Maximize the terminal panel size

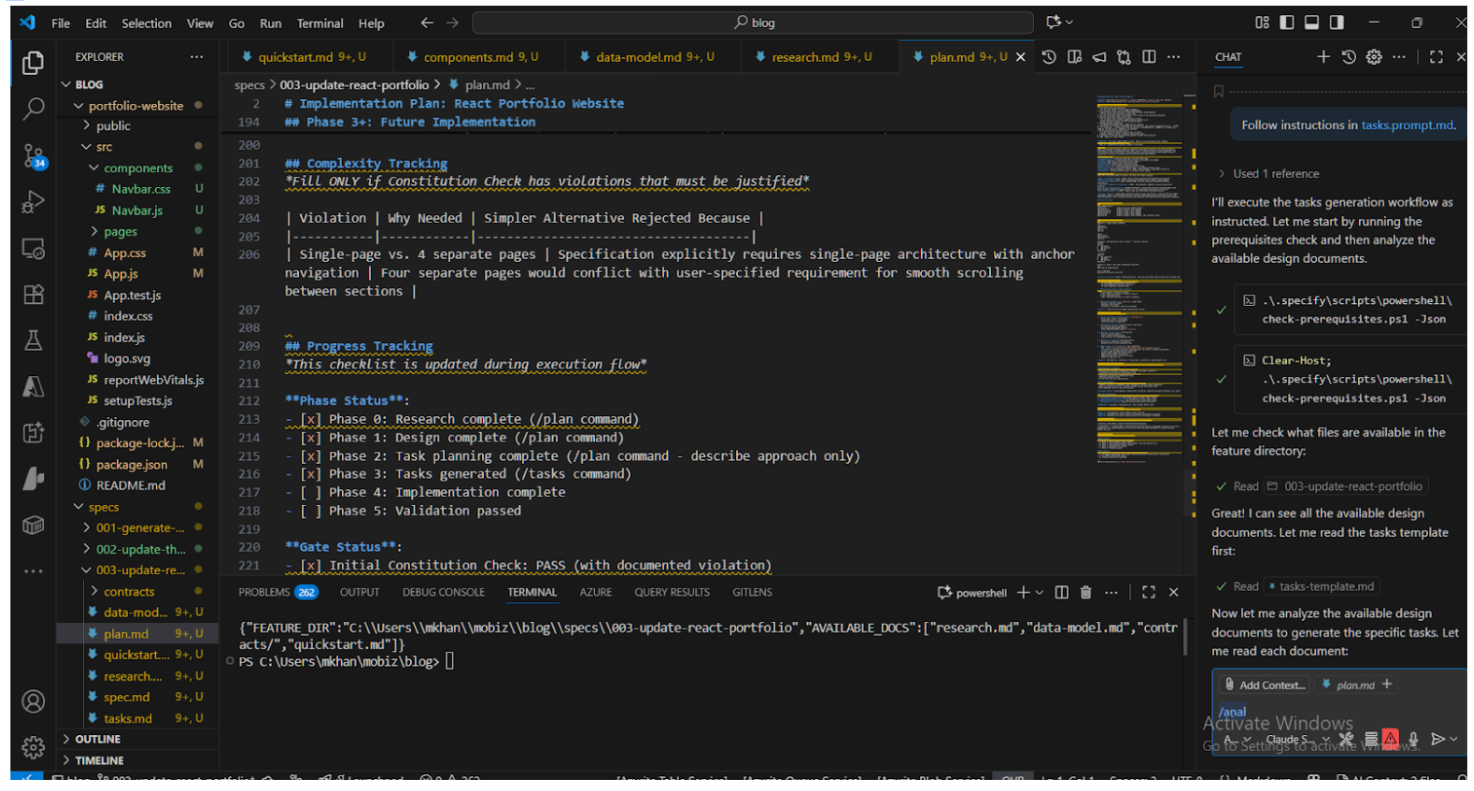coord(1148,592)
